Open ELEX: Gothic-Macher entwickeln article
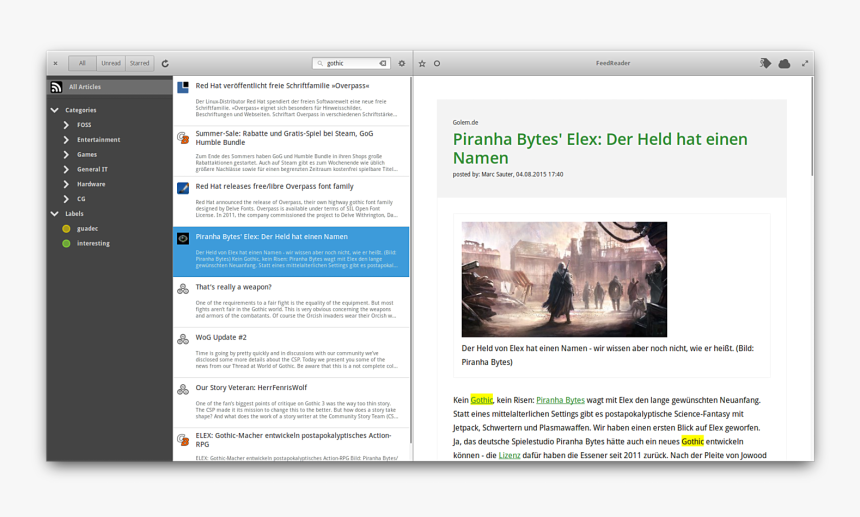The image size is (860, 517). point(291,445)
